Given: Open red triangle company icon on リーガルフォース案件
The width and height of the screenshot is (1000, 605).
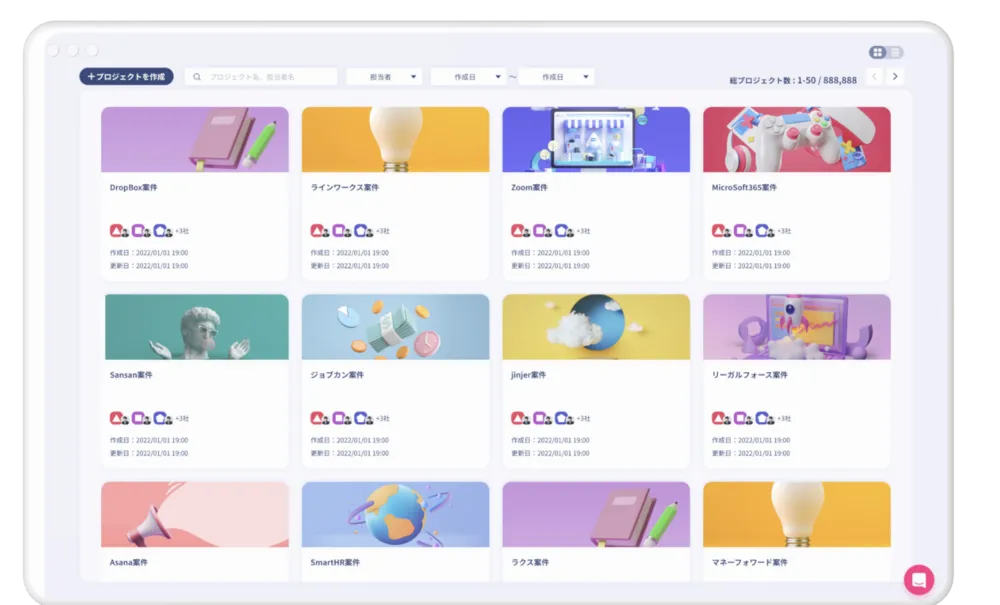Looking at the screenshot, I should tap(719, 418).
